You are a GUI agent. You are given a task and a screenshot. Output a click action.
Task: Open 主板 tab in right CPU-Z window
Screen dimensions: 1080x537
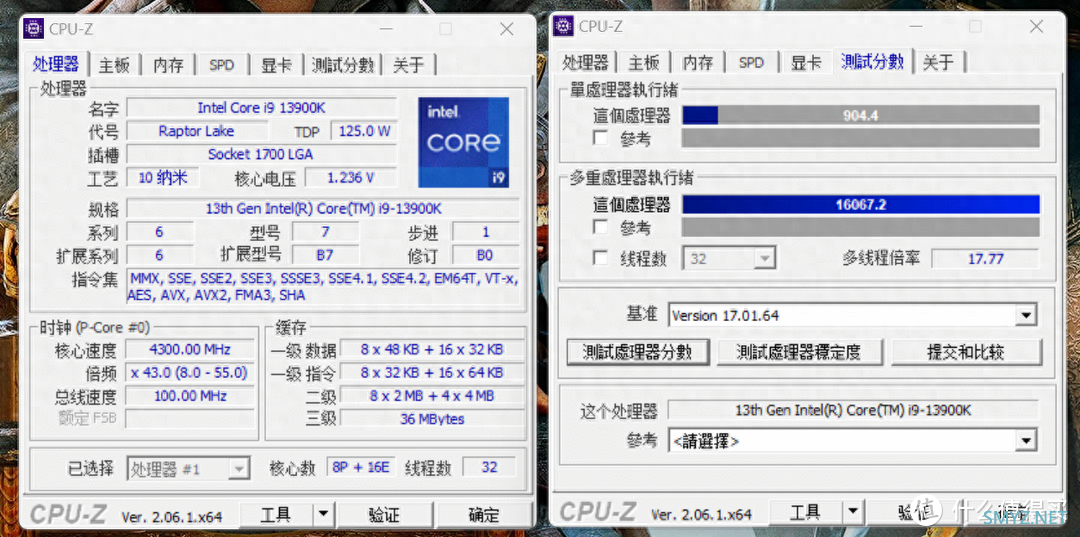pyautogui.click(x=644, y=62)
